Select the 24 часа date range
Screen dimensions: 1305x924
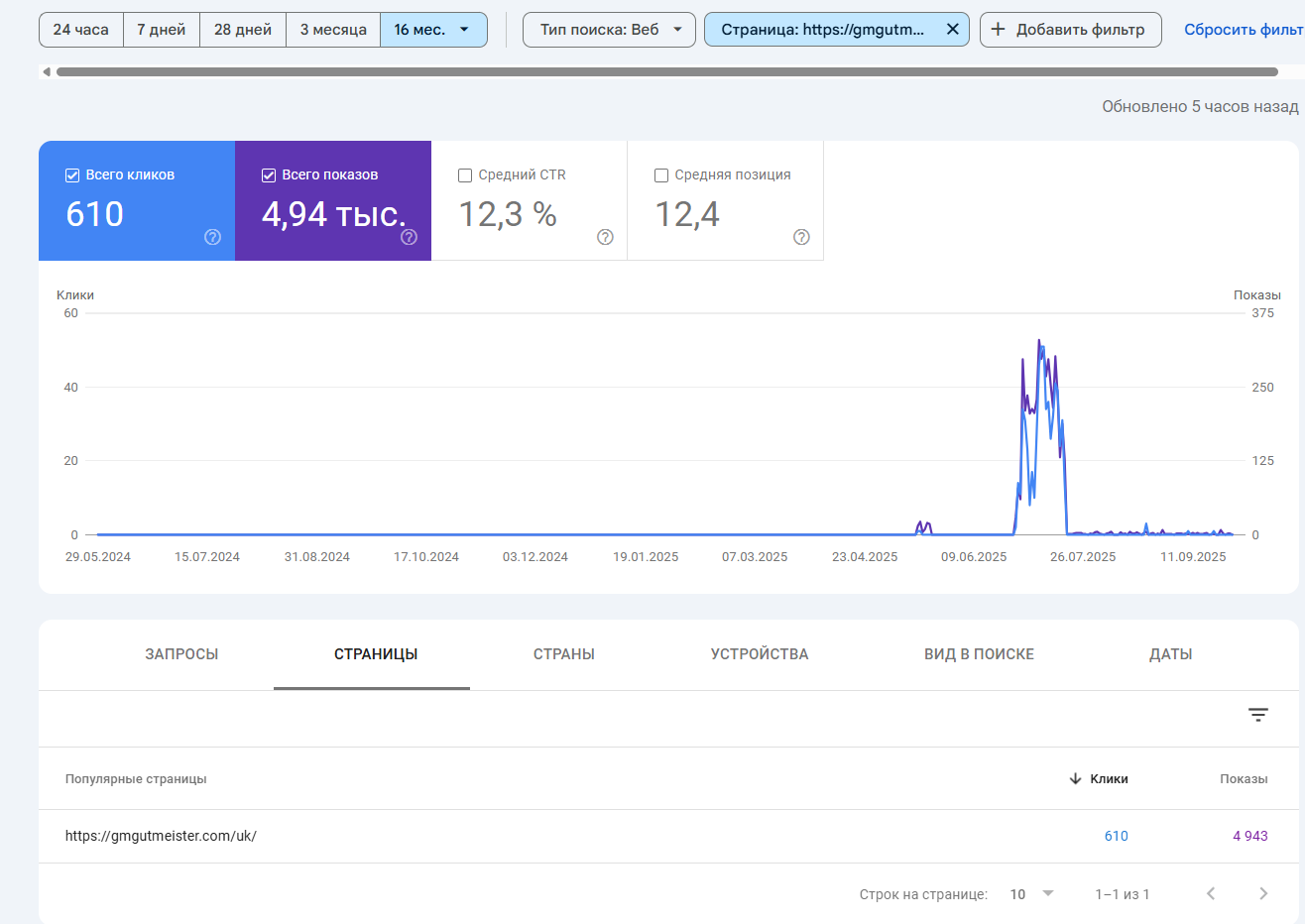(81, 30)
